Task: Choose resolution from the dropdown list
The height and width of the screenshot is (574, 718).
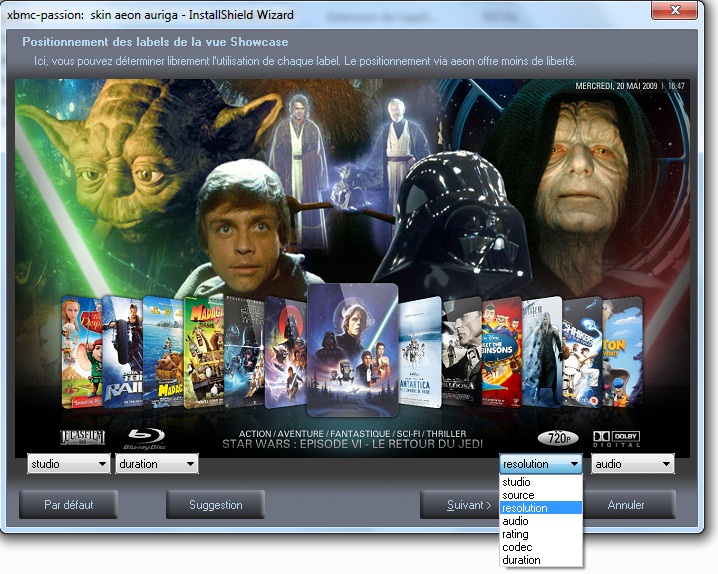Action: tap(541, 508)
